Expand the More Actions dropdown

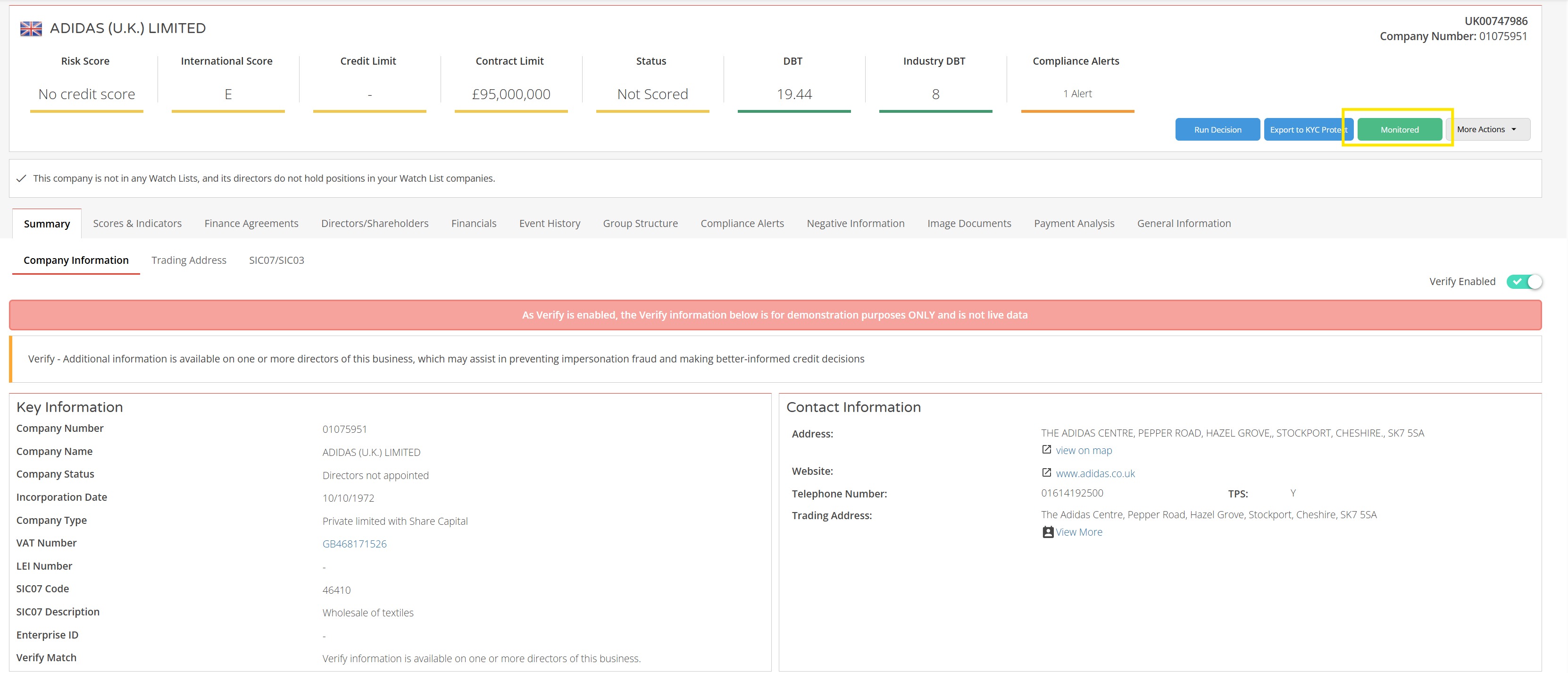(x=1486, y=130)
